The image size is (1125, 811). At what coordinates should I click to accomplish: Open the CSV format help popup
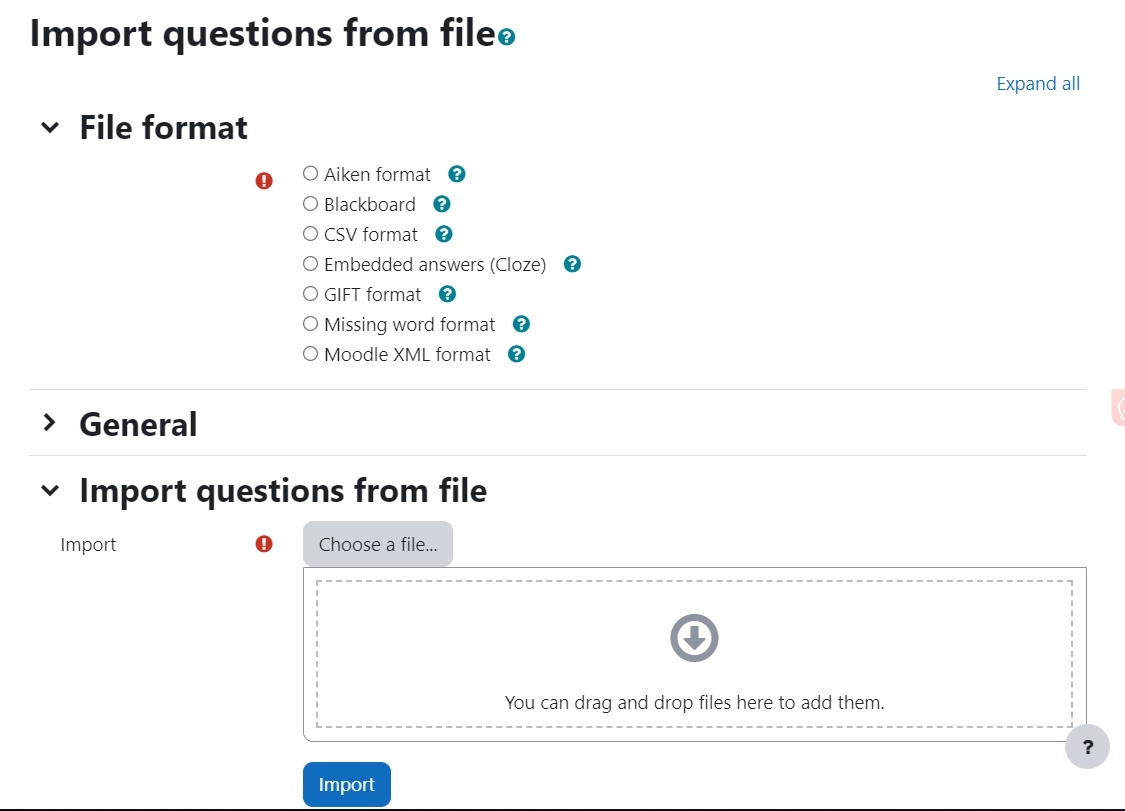[443, 234]
